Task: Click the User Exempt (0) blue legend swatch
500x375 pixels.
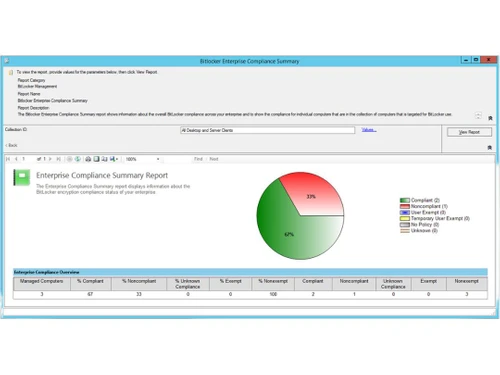Action: point(405,212)
